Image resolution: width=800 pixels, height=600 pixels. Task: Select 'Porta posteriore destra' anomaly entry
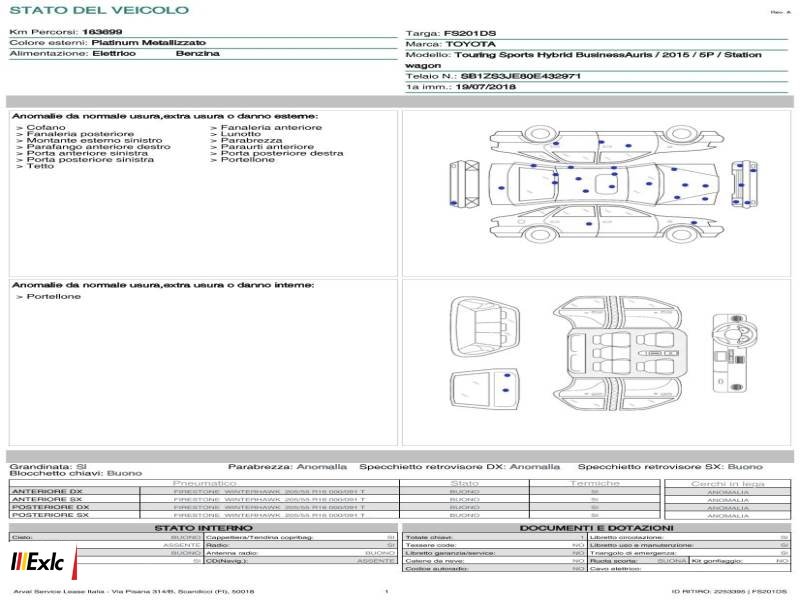tap(282, 153)
